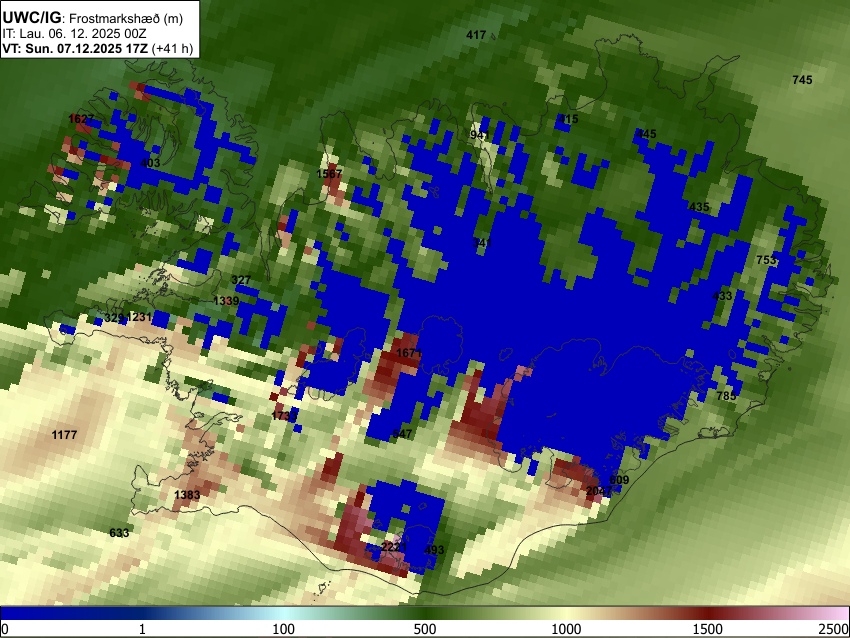
Task: Click the map value '2047'
Action: click(x=599, y=491)
